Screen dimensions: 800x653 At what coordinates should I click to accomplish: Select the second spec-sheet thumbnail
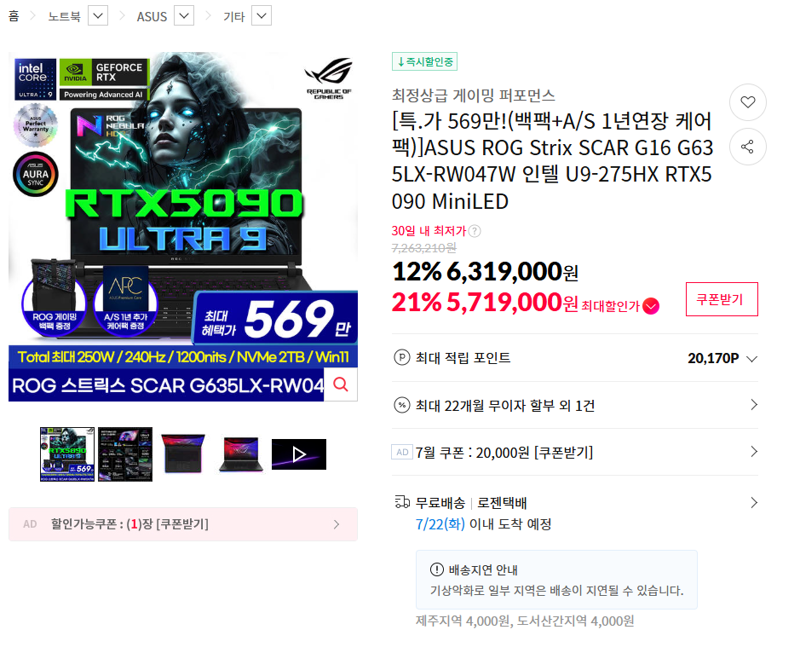[125, 454]
